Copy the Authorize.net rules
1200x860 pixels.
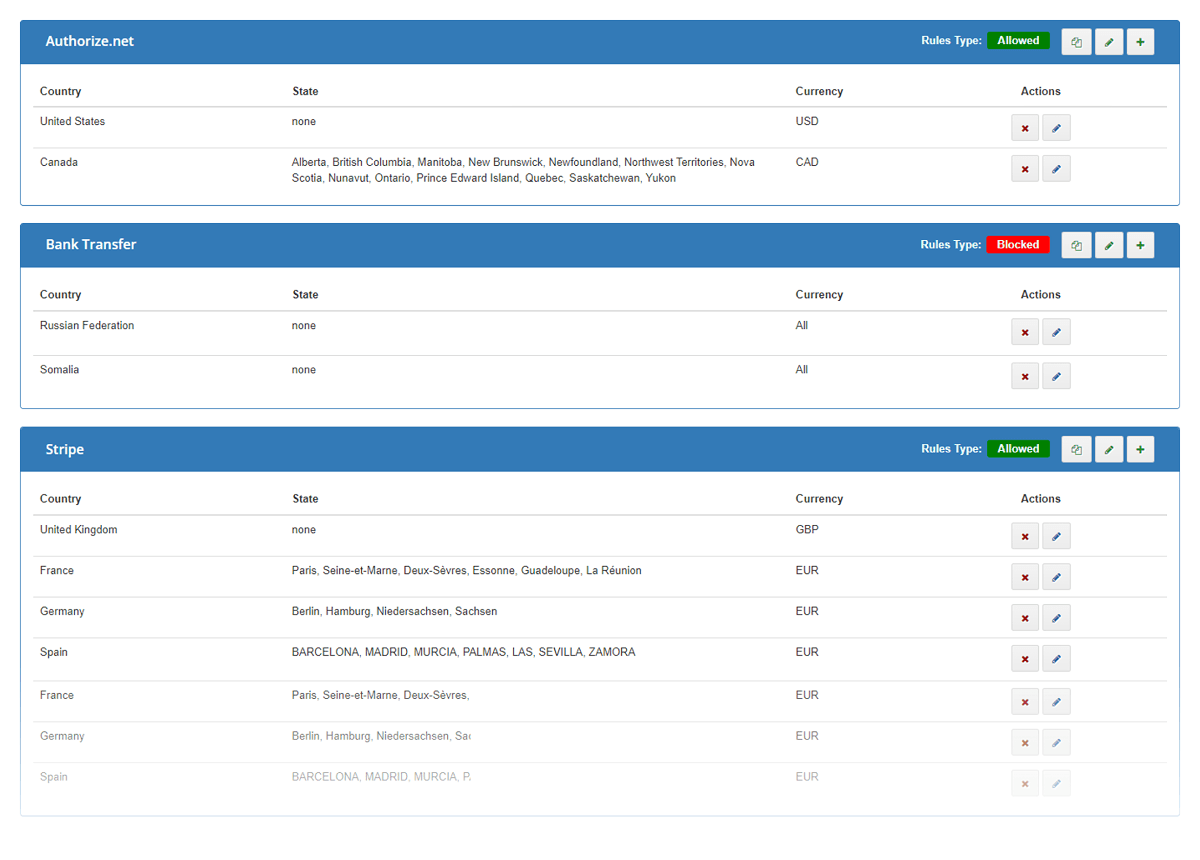pos(1076,42)
